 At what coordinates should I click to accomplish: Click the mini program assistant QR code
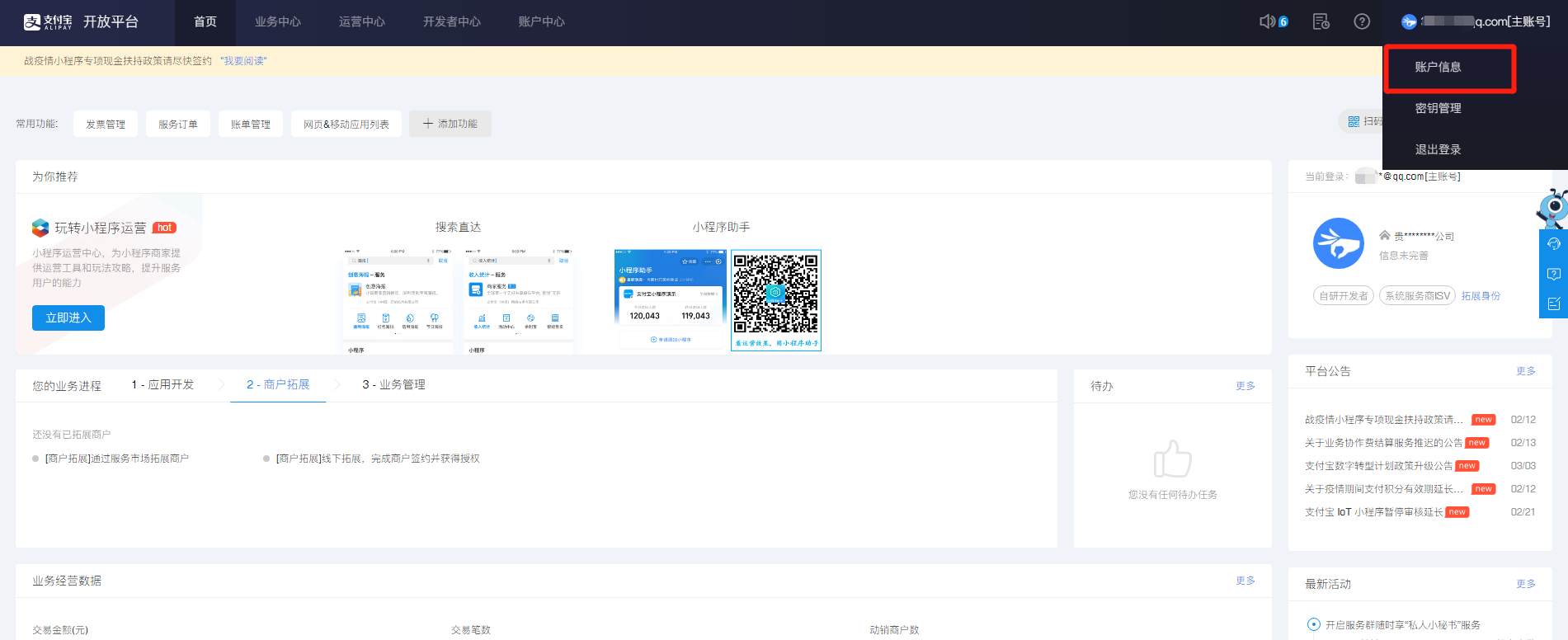[x=776, y=294]
